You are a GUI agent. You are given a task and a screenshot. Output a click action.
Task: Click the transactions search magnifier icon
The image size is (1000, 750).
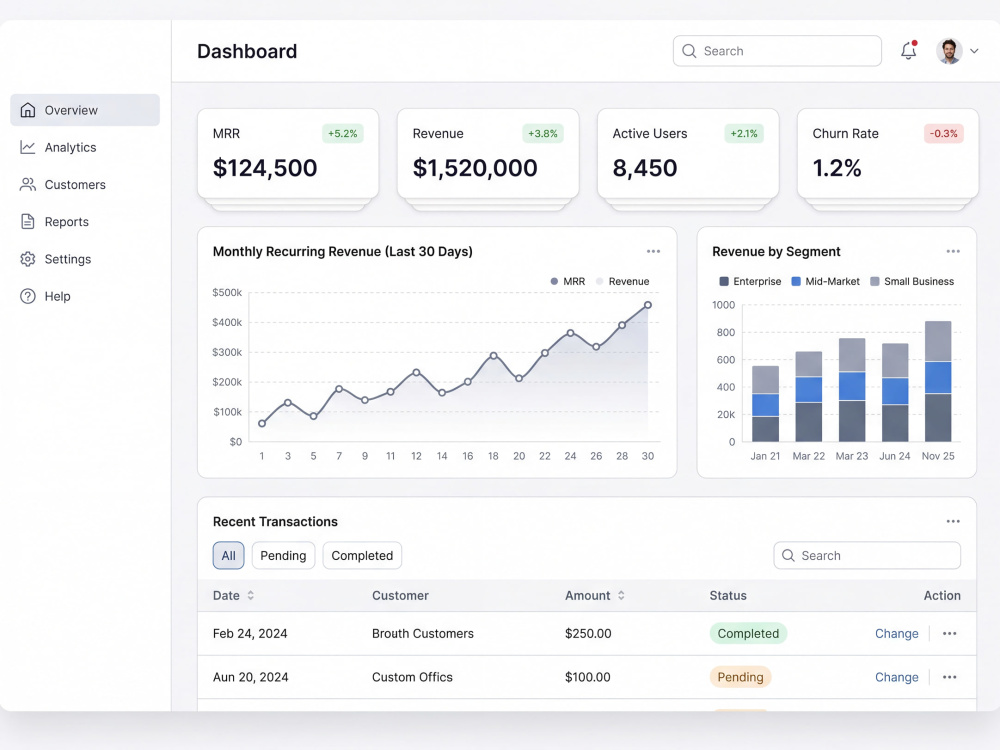pyautogui.click(x=788, y=555)
